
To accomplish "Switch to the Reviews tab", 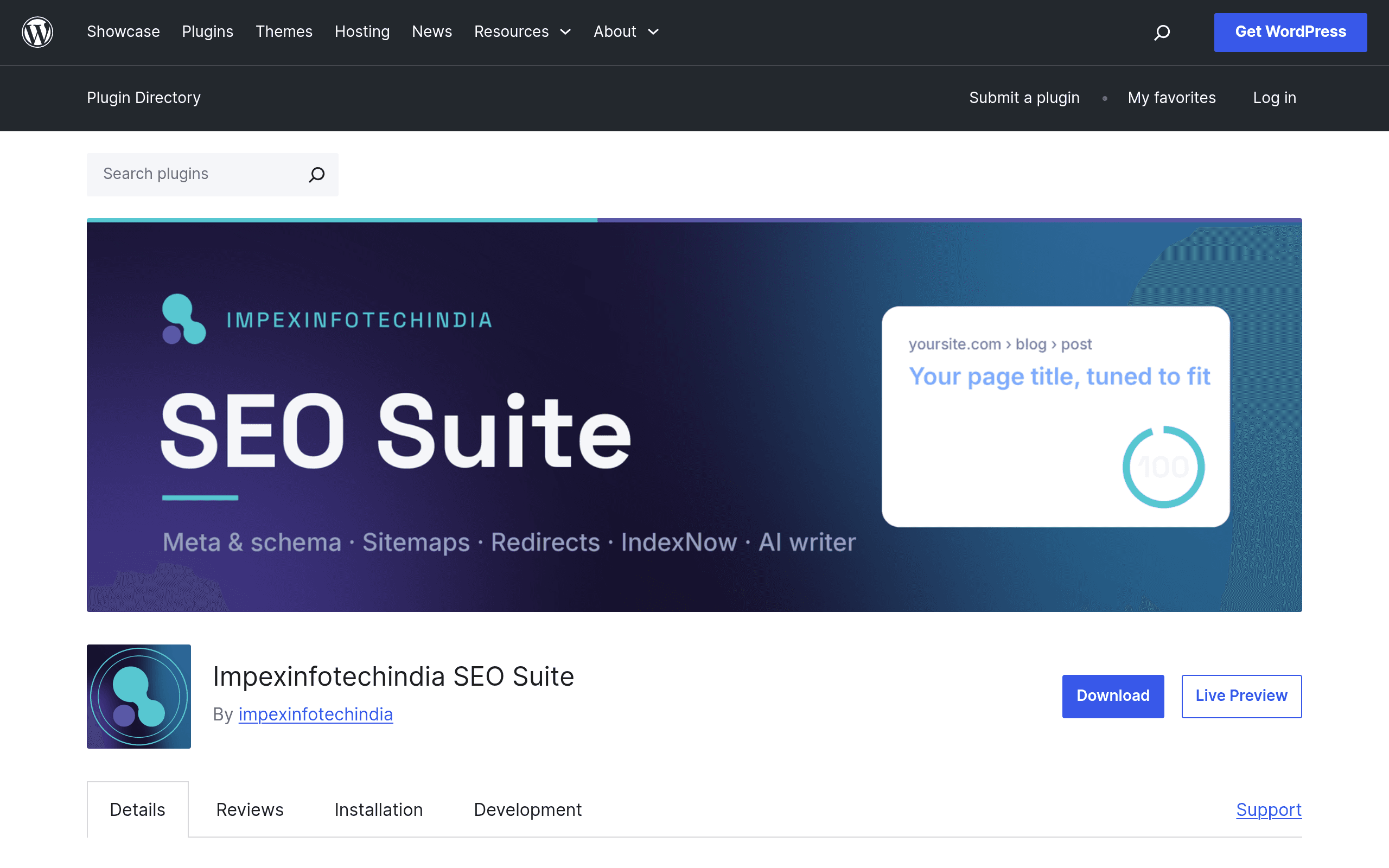I will tap(250, 809).
